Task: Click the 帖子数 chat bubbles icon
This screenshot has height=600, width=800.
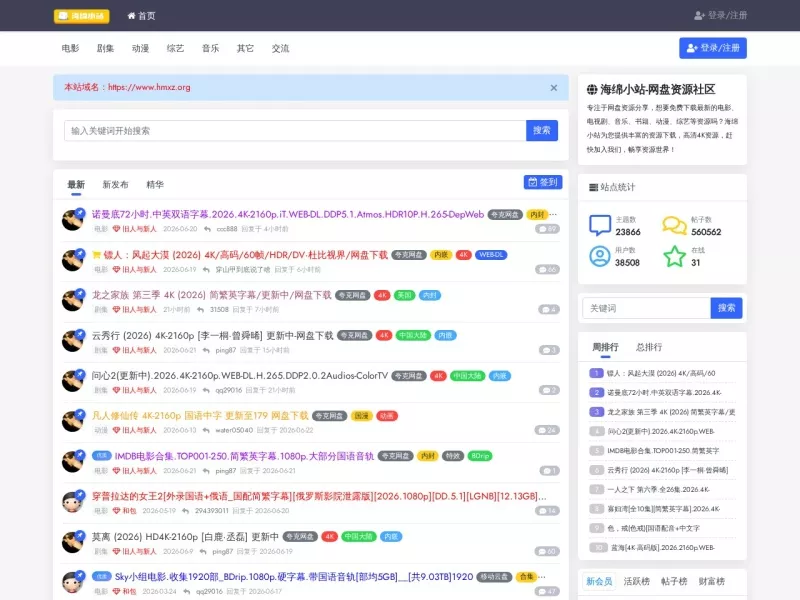Action: point(674,225)
